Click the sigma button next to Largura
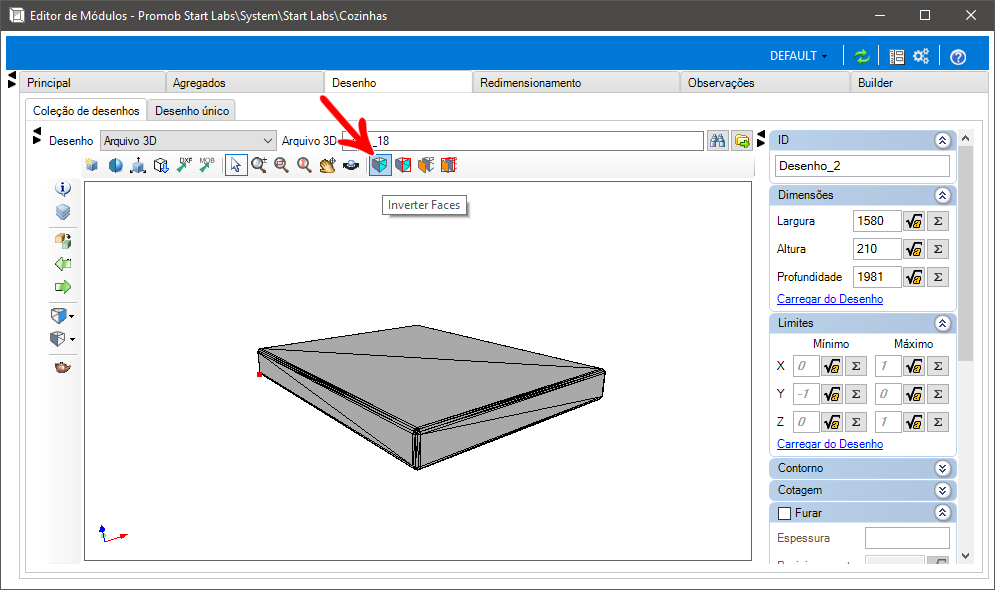 (937, 221)
